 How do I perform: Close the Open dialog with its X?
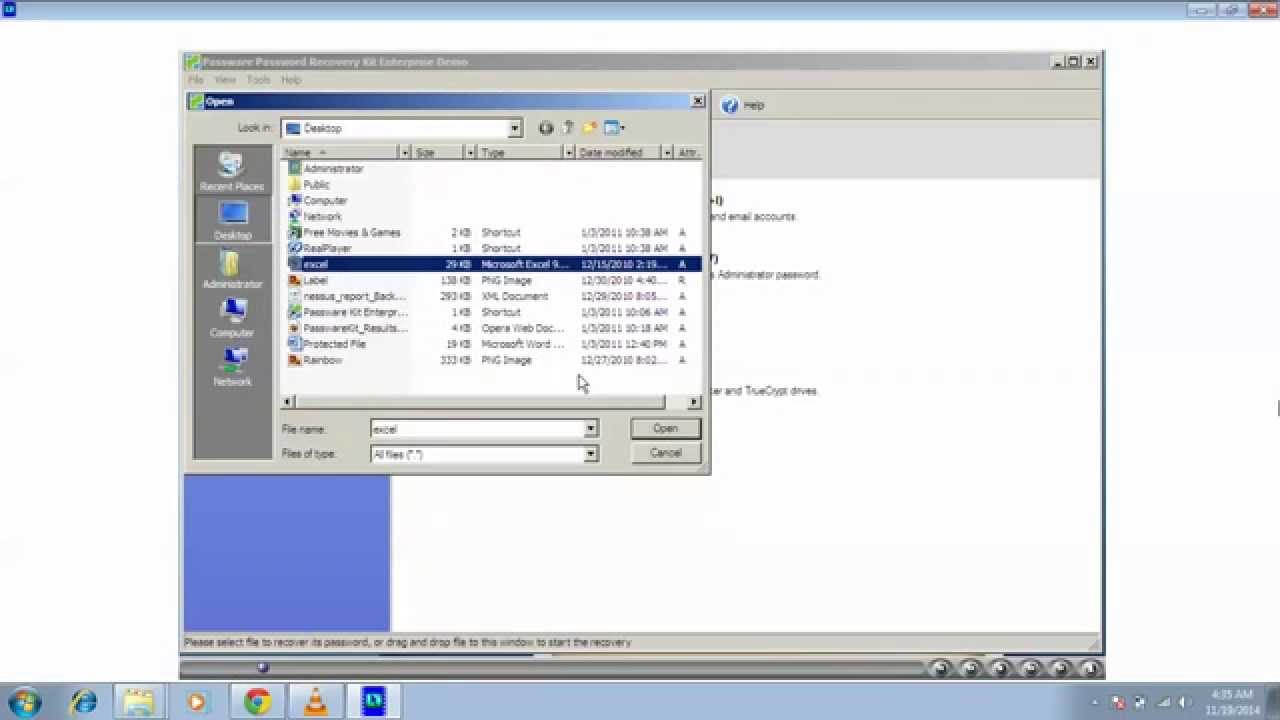coord(698,101)
